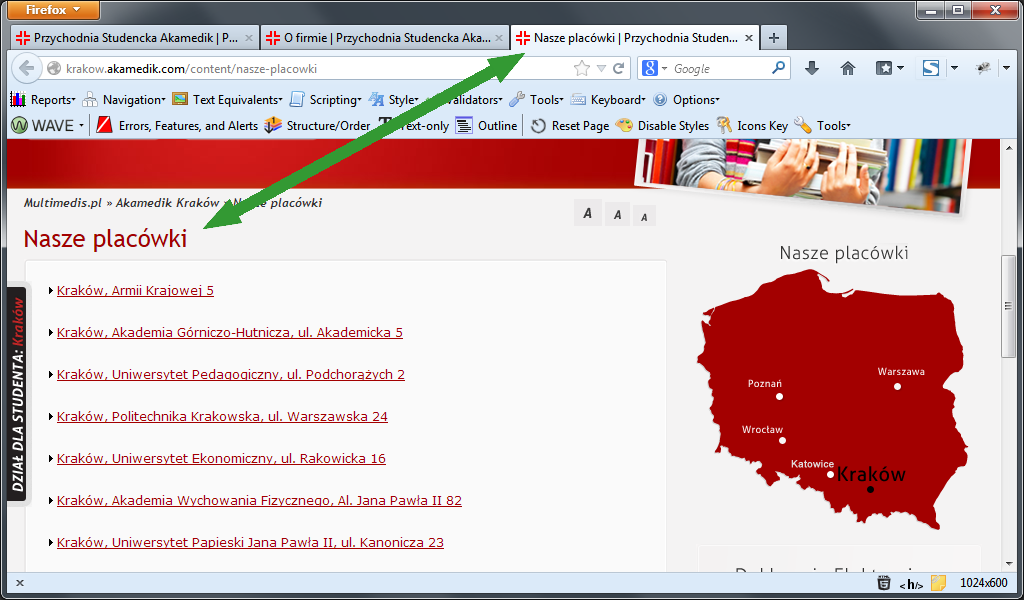
Task: Open the Text Equivalents menu
Action: coord(227,99)
